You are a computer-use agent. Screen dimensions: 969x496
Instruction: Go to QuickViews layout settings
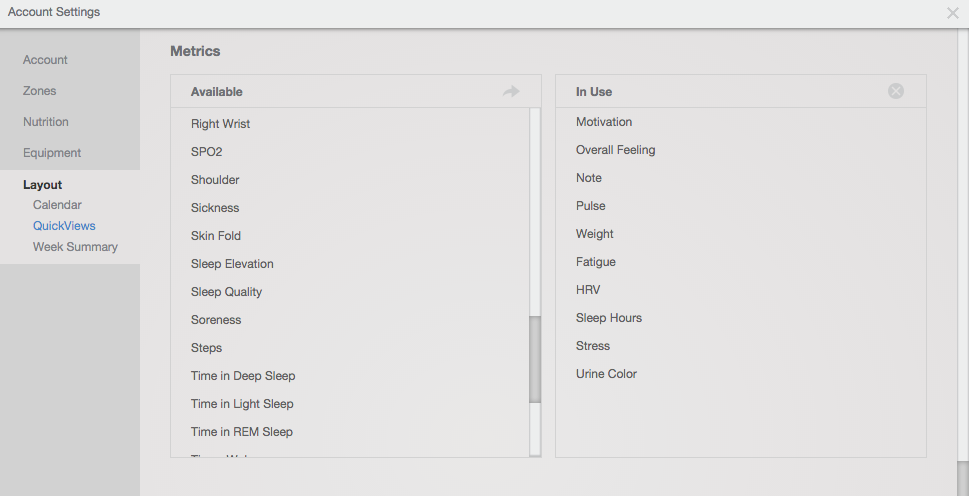(x=64, y=225)
